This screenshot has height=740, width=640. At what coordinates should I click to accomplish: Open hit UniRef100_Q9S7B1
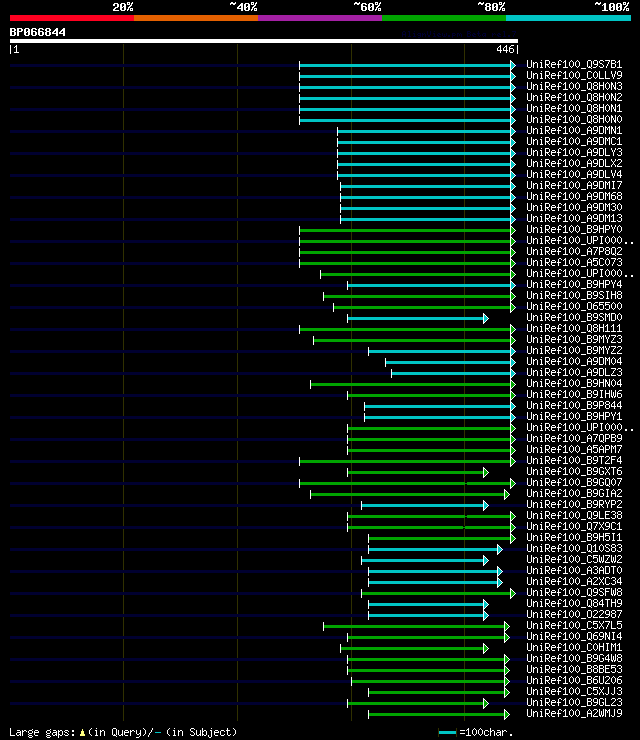574,64
